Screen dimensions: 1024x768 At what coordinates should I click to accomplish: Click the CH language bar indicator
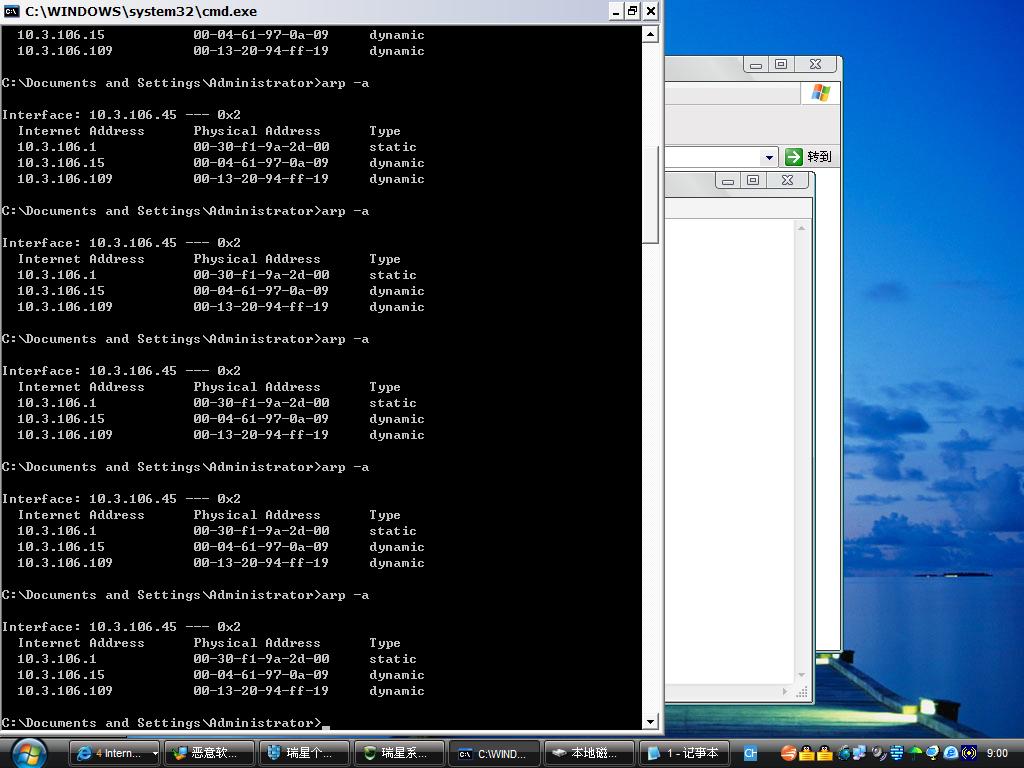click(750, 754)
